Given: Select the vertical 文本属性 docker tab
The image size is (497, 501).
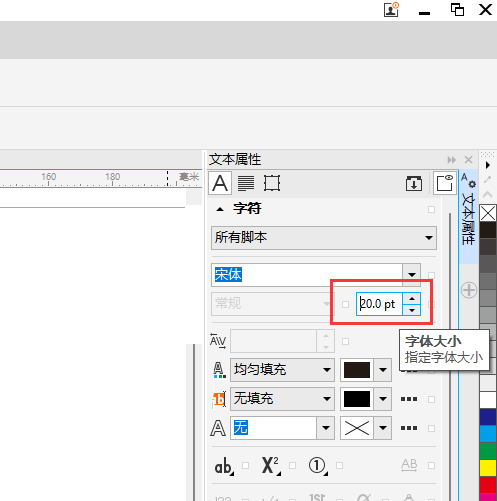Looking at the screenshot, I should point(468,217).
